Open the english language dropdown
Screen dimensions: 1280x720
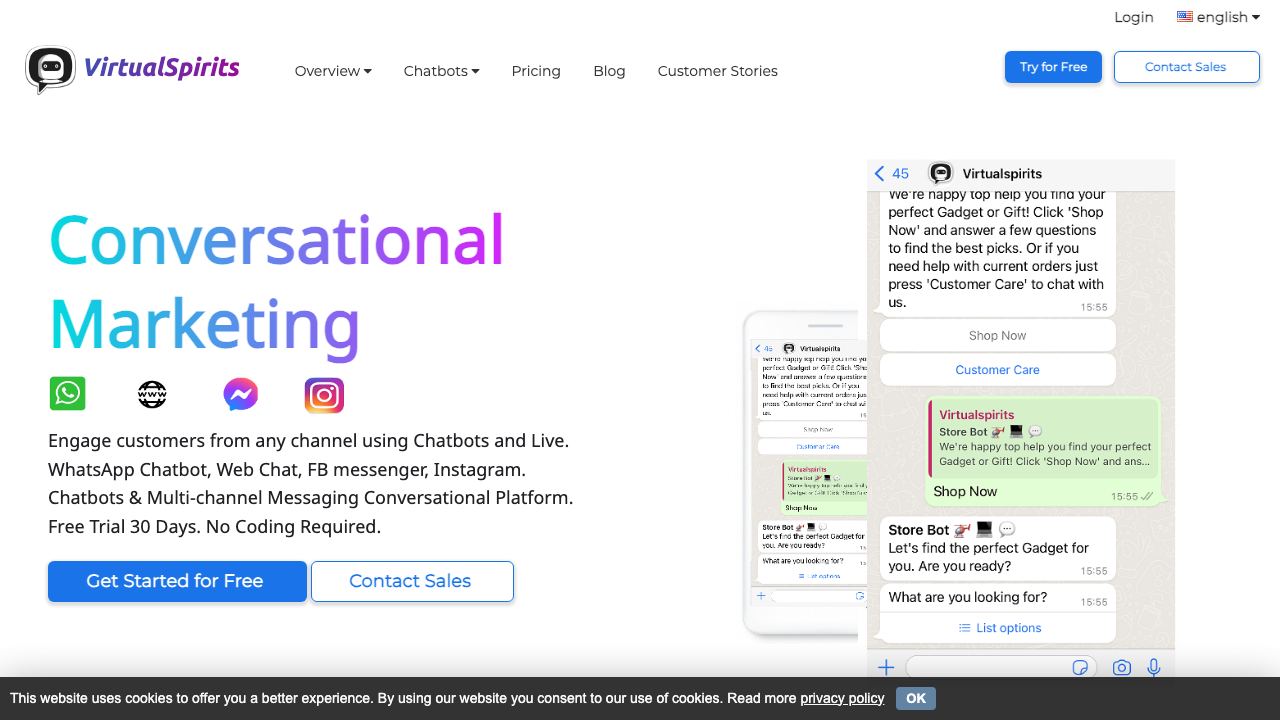[1218, 17]
